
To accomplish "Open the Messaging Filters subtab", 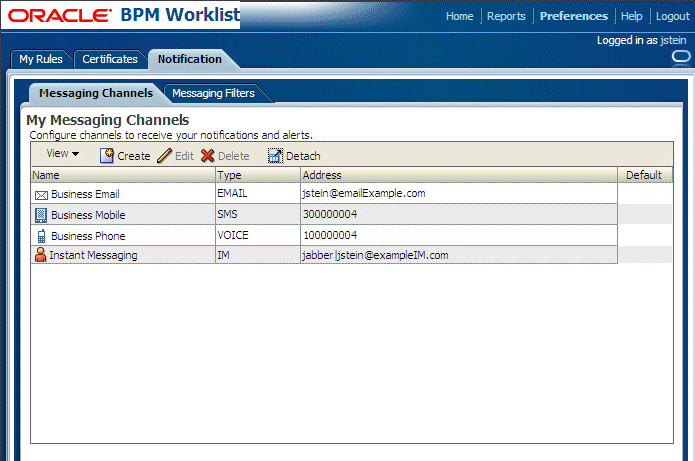I will [x=213, y=93].
